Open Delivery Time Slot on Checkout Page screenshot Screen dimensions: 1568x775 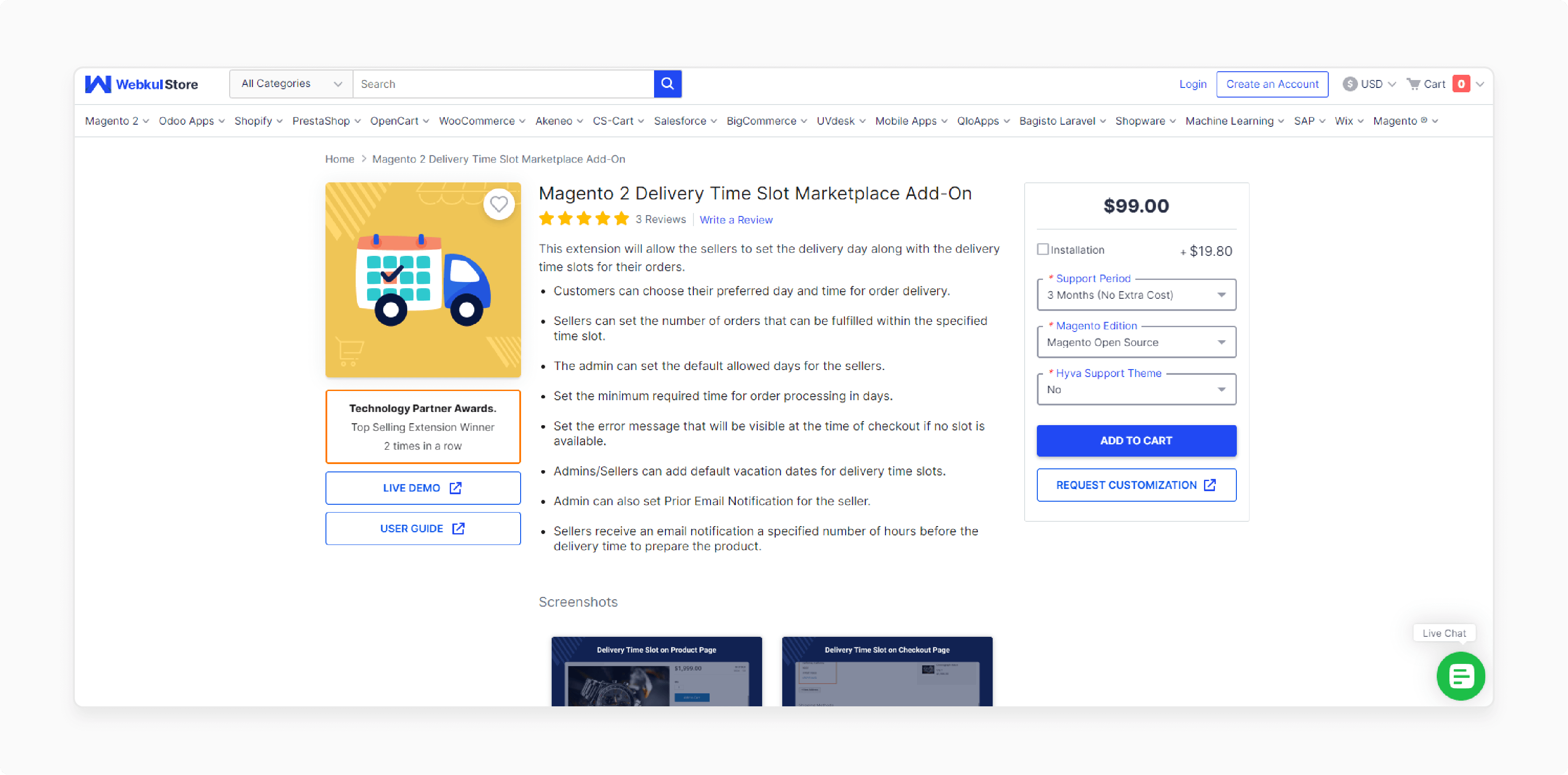[x=887, y=671]
